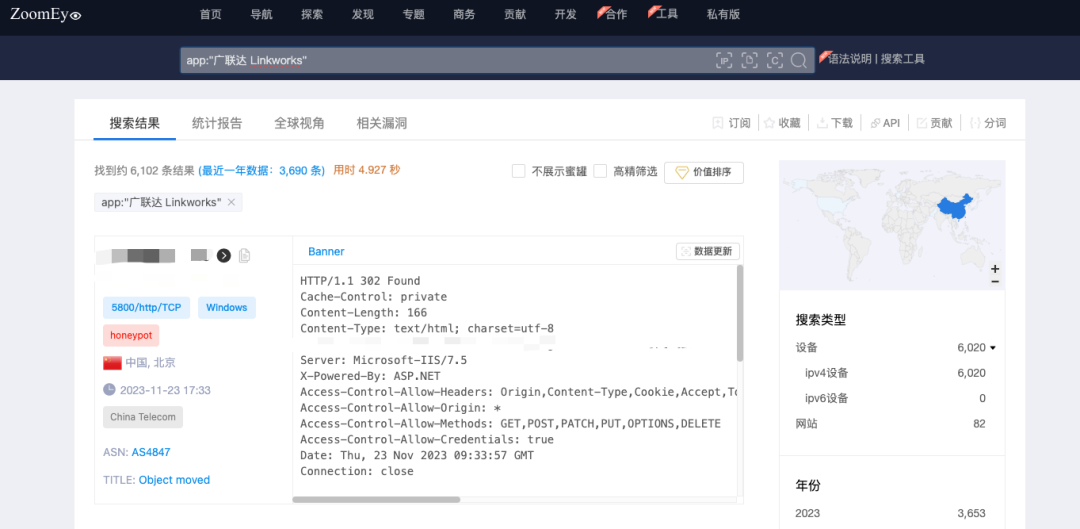Open the 语法说明 link

click(x=850, y=59)
